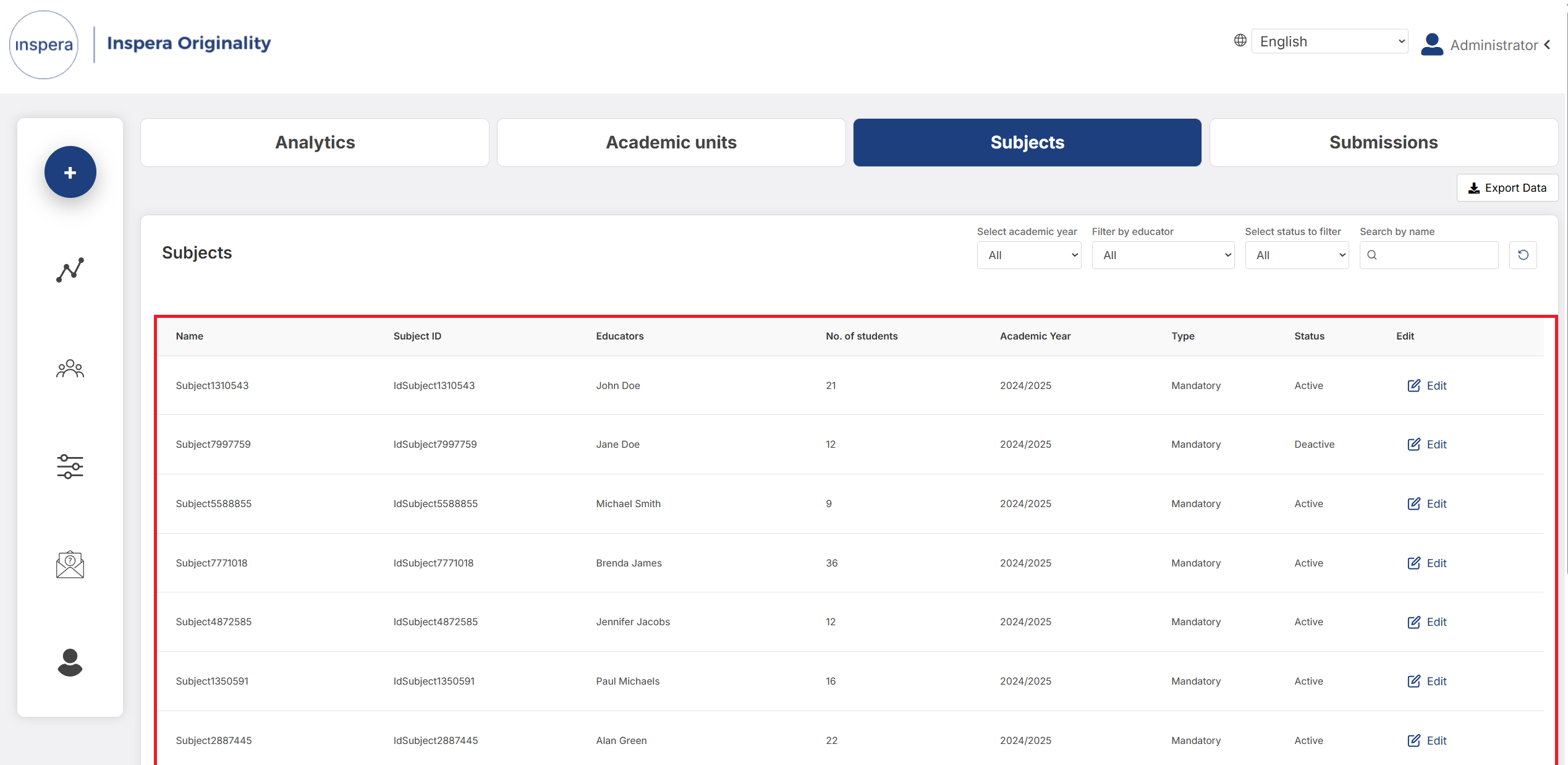
Task: Click the John Doe educator cell
Action: [x=618, y=385]
